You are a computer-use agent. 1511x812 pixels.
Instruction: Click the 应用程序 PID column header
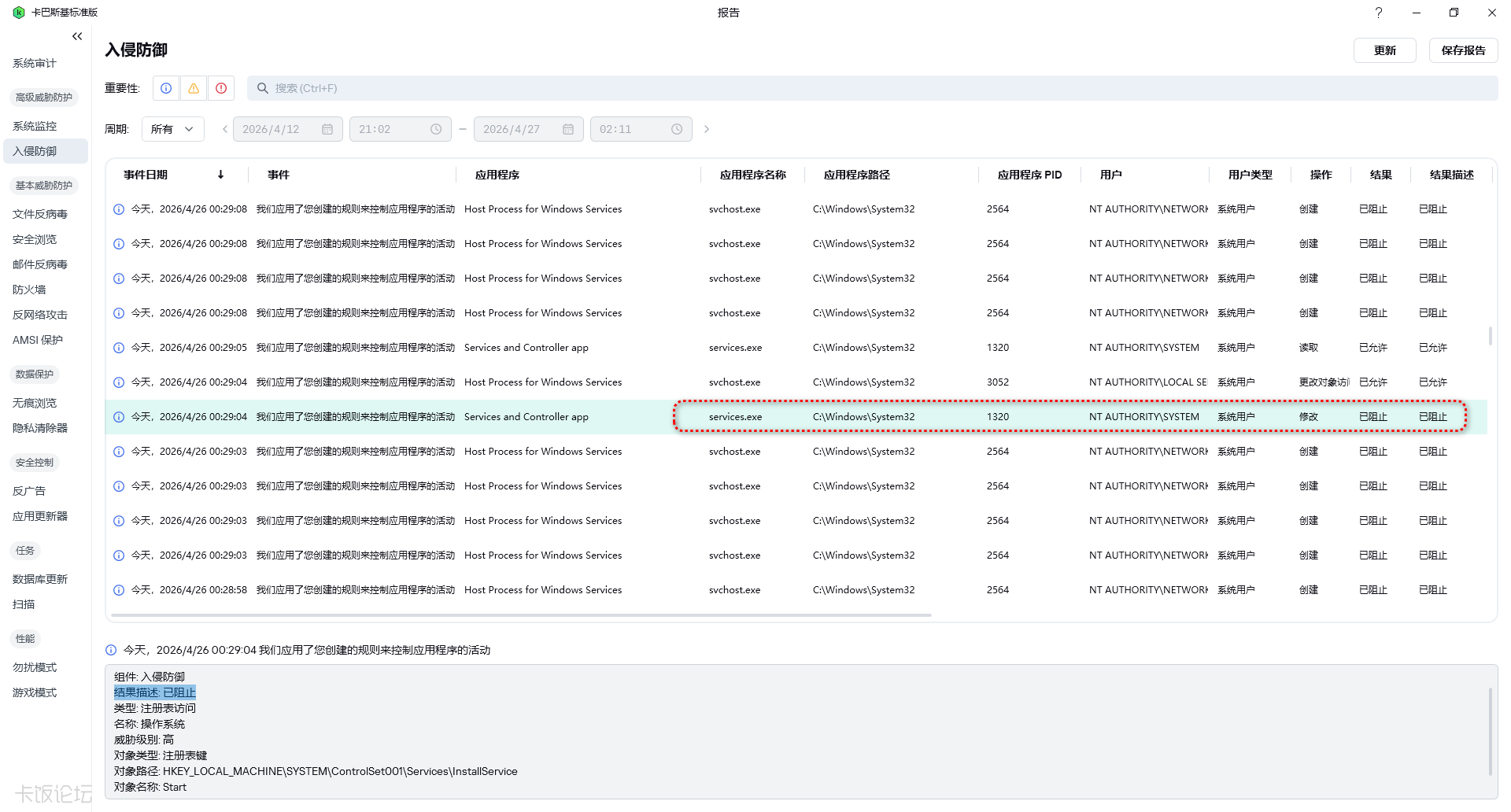[x=1030, y=175]
